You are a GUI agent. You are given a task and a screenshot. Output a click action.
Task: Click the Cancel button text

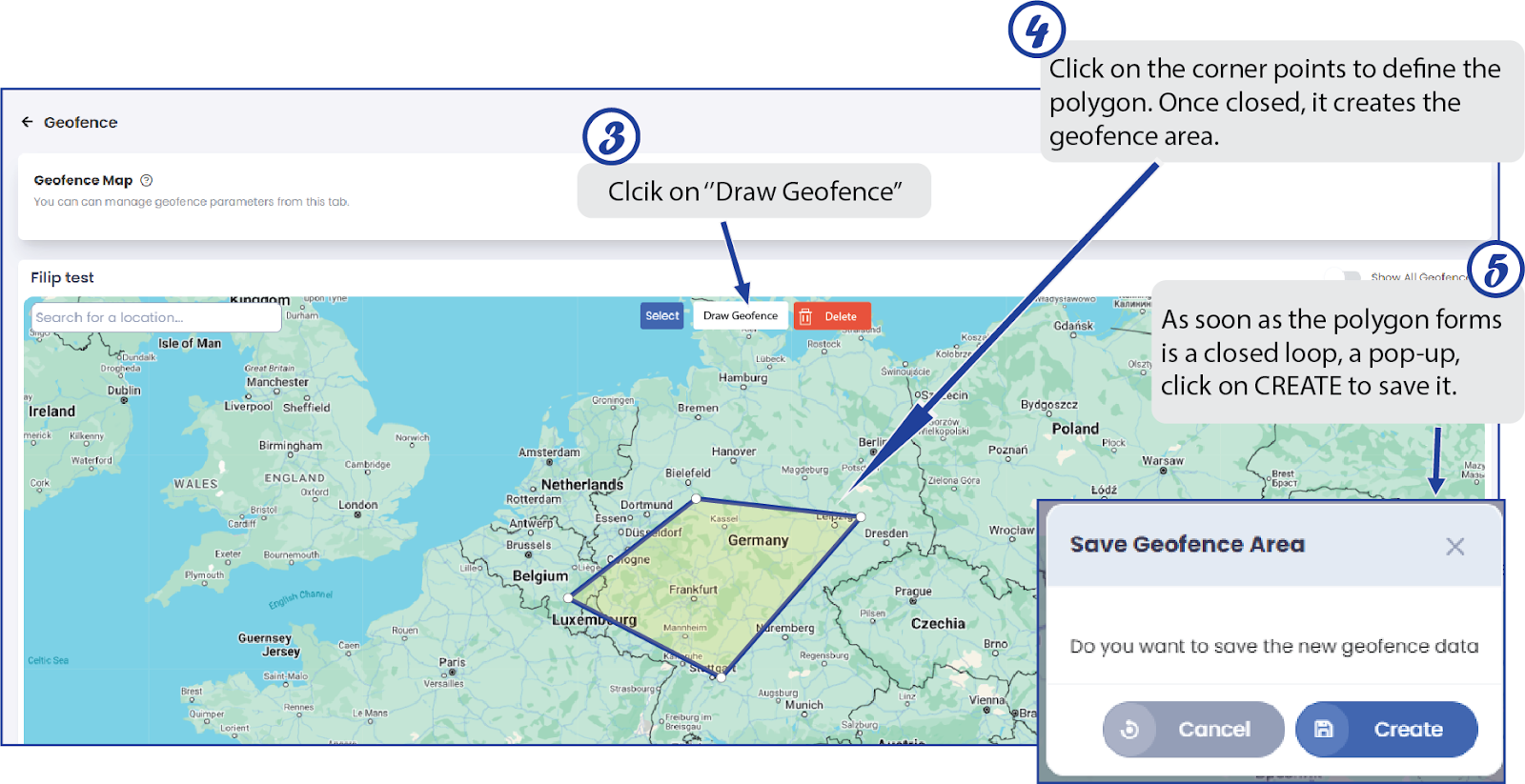tap(1213, 730)
